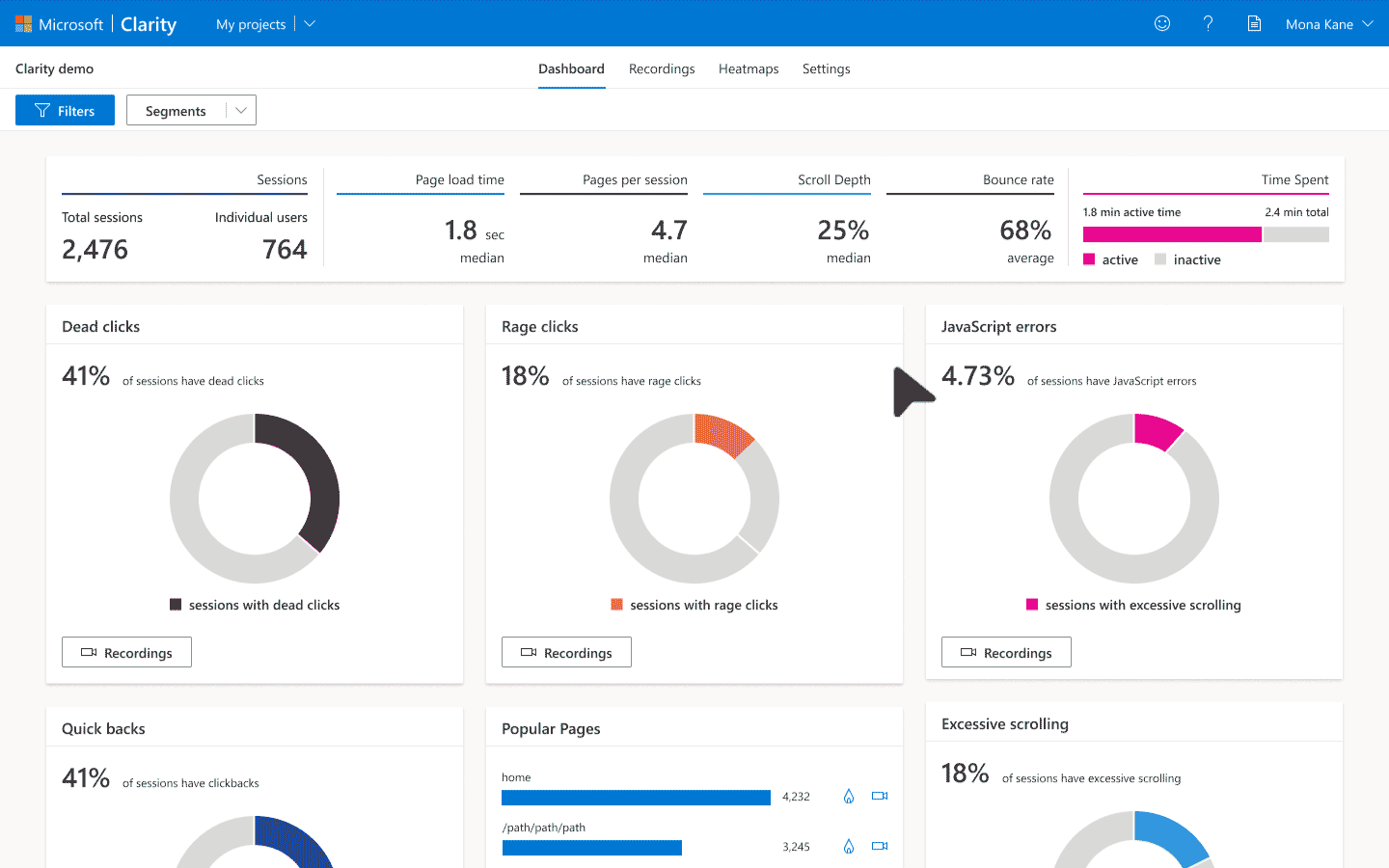Screen dimensions: 1389x868
Task: Click the pink active legend swatch
Action: pyautogui.click(x=1089, y=258)
